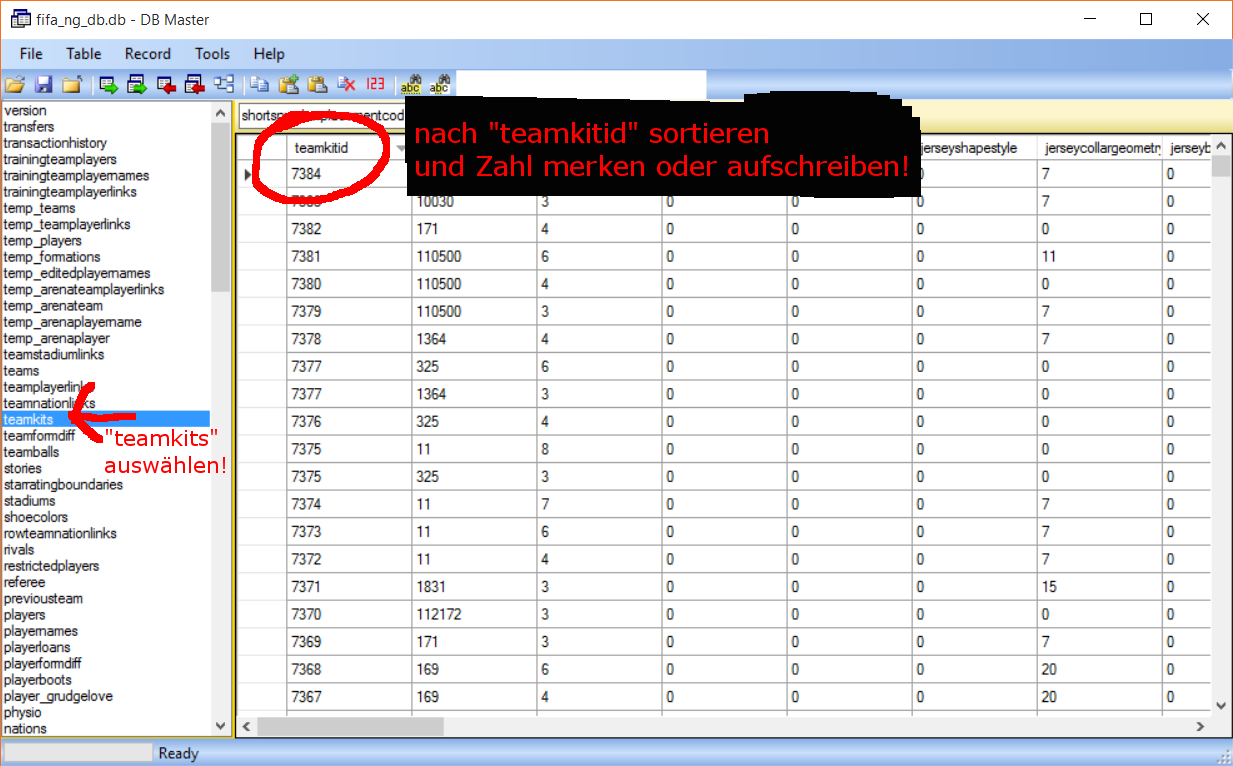Open a database file with the folder icon
This screenshot has height=766, width=1233.
pos(15,85)
